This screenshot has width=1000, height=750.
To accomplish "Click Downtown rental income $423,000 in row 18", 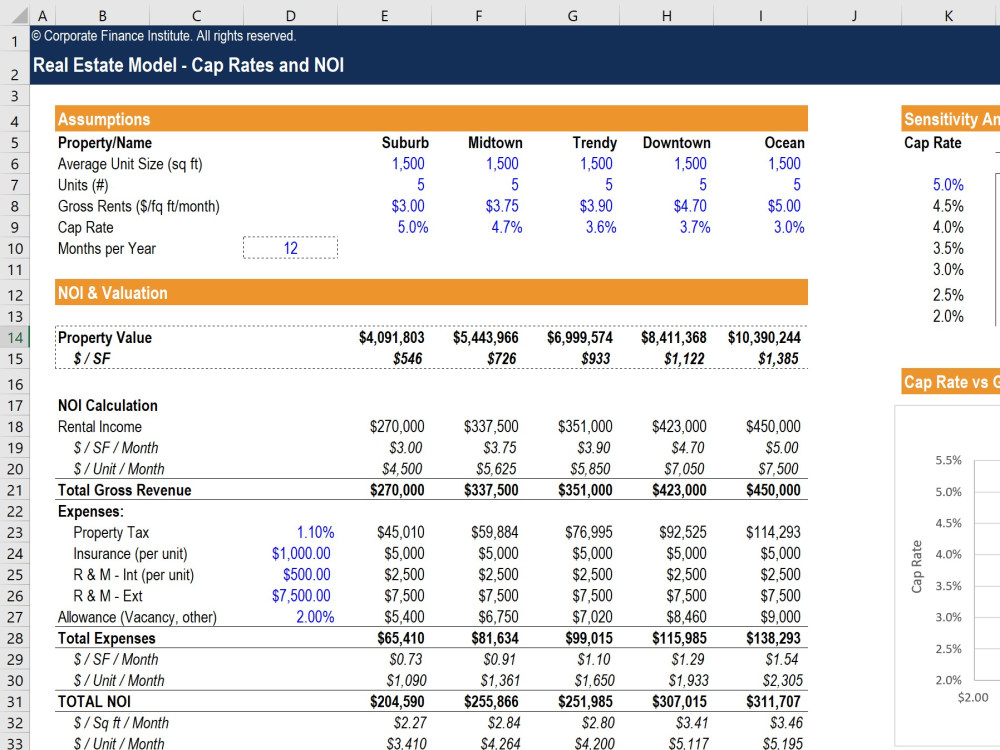I will (679, 426).
